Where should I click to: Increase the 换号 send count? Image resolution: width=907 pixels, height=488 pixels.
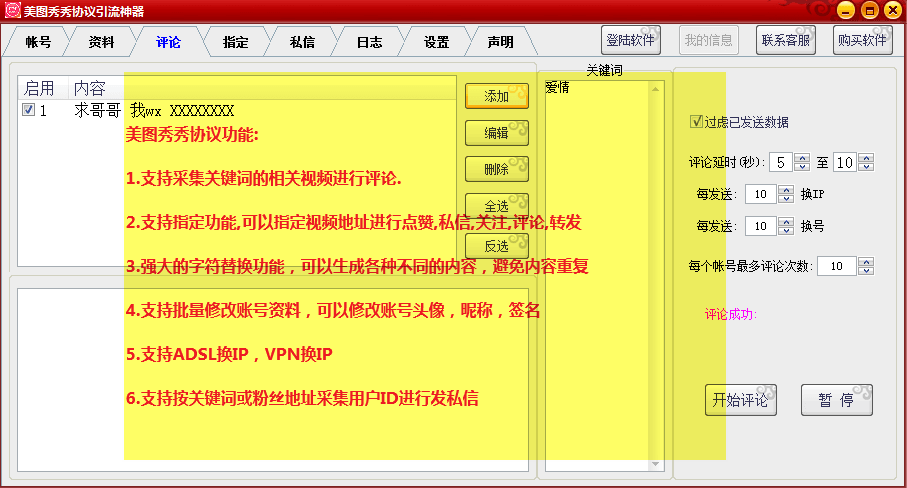coord(786,222)
